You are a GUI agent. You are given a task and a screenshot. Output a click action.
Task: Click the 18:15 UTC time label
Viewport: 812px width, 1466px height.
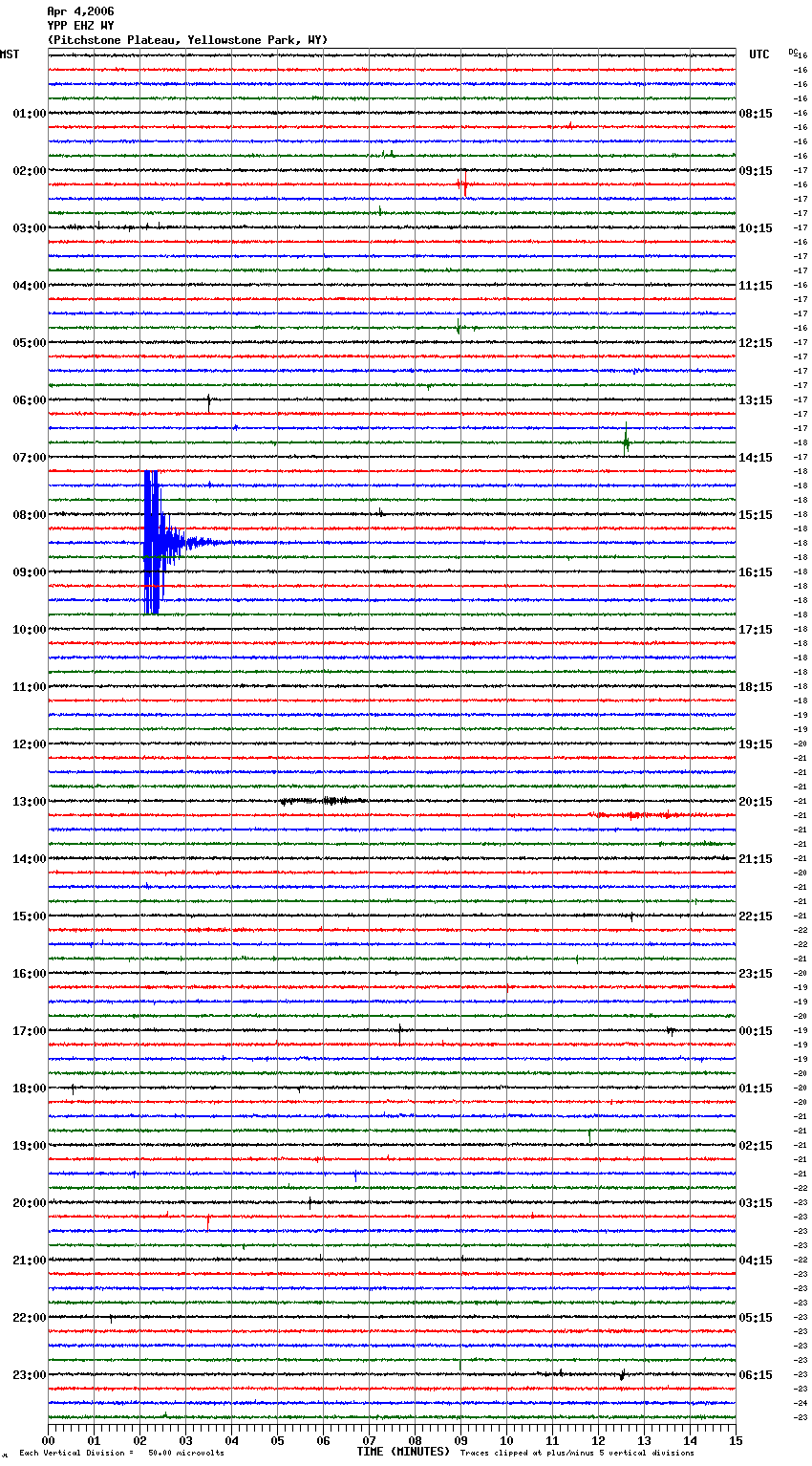756,687
